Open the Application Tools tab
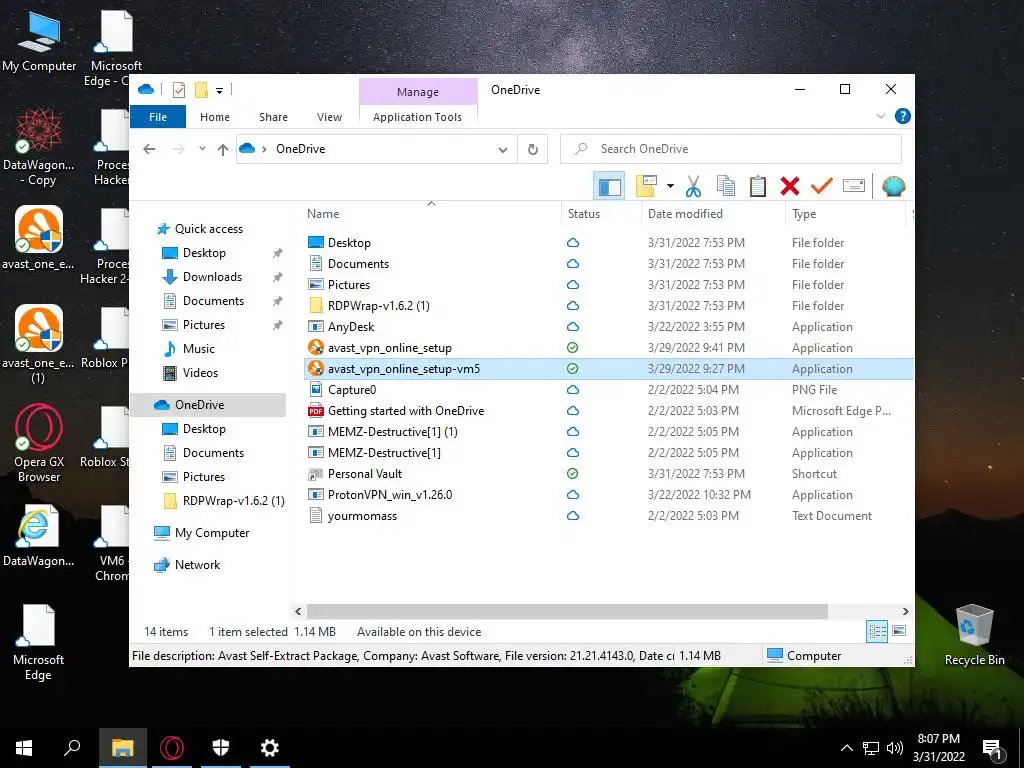Screen dimensions: 1024x768 417,117
